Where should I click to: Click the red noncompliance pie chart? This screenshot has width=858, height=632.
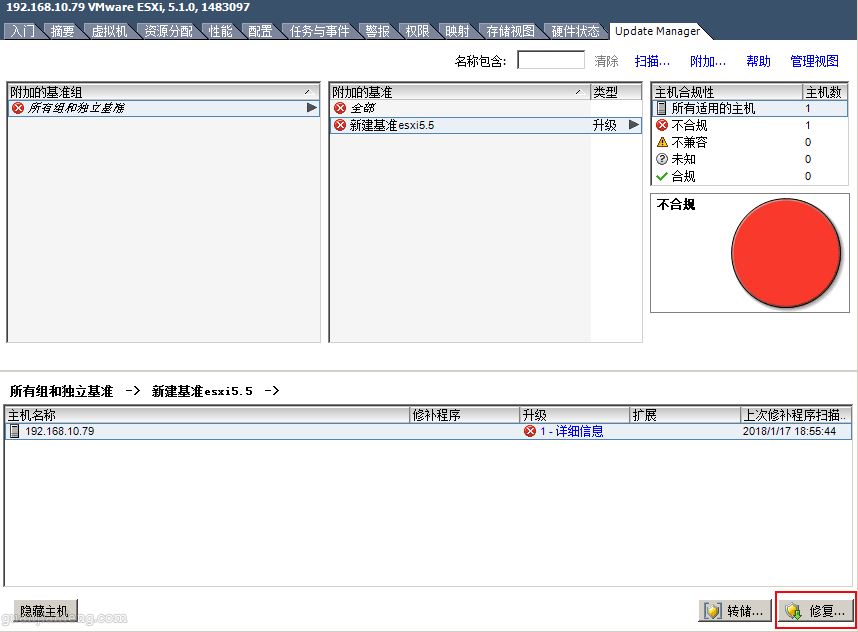(787, 254)
